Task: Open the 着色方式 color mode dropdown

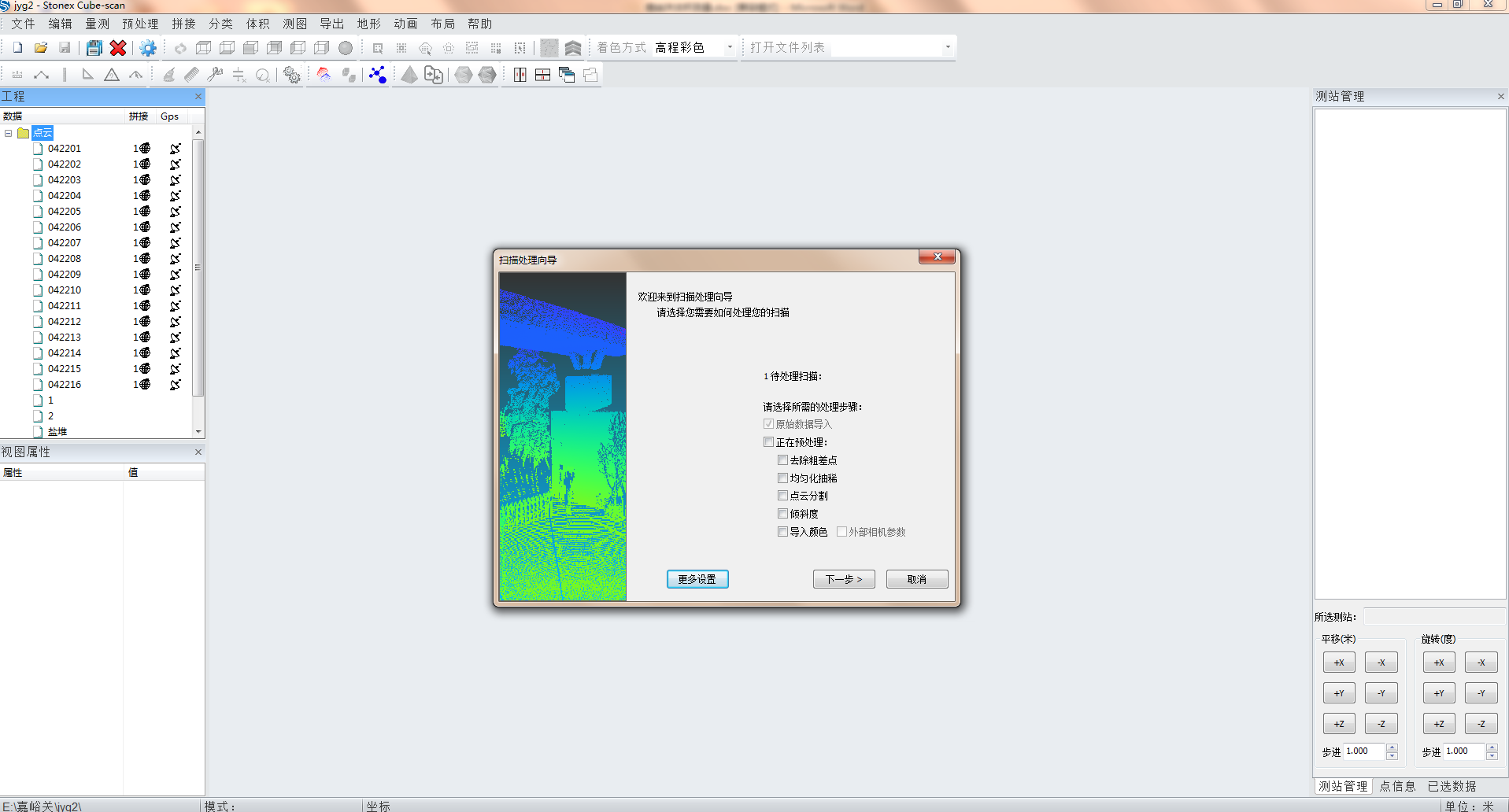Action: (x=729, y=48)
